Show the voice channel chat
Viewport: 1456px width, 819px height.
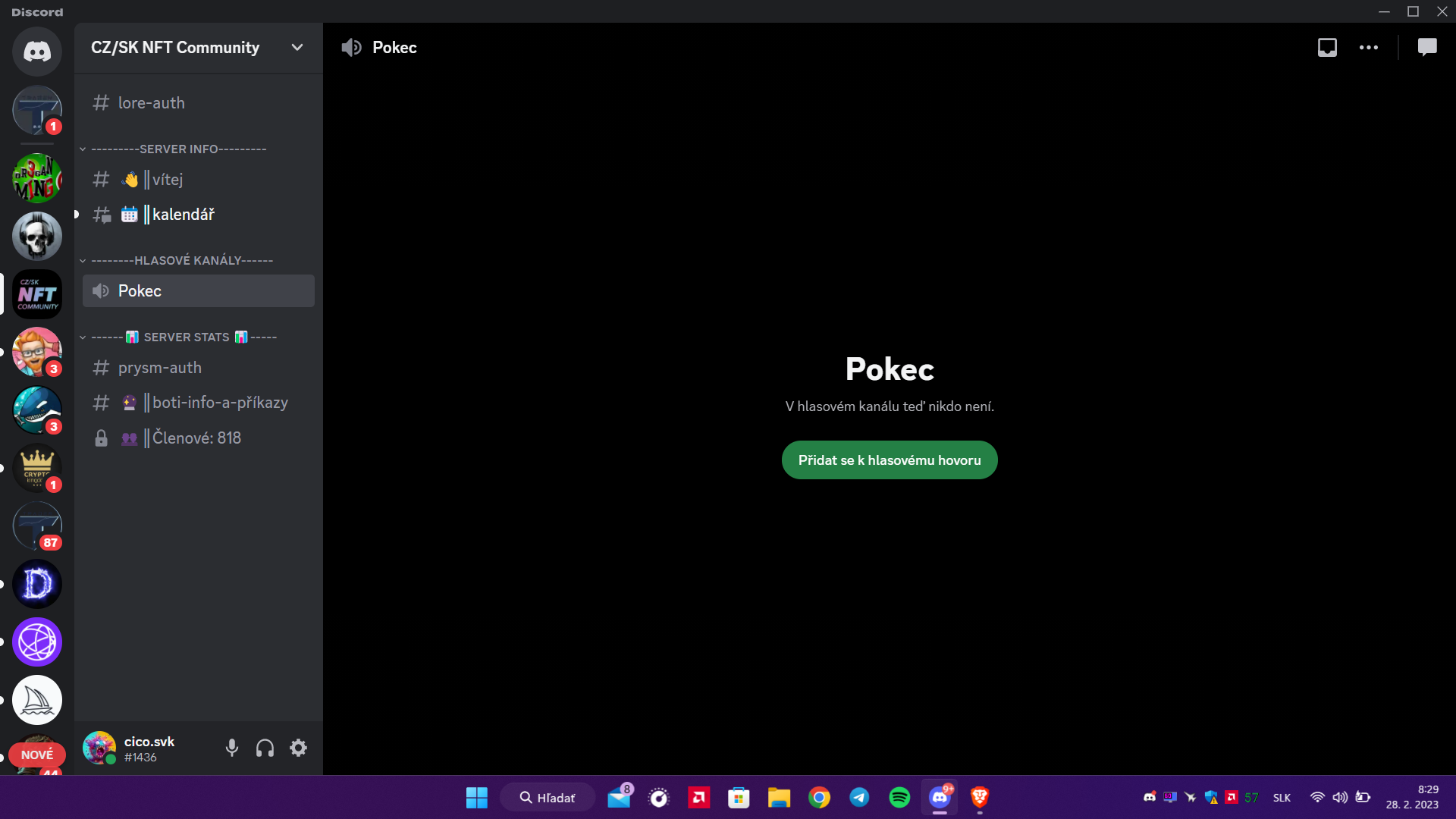1427,47
